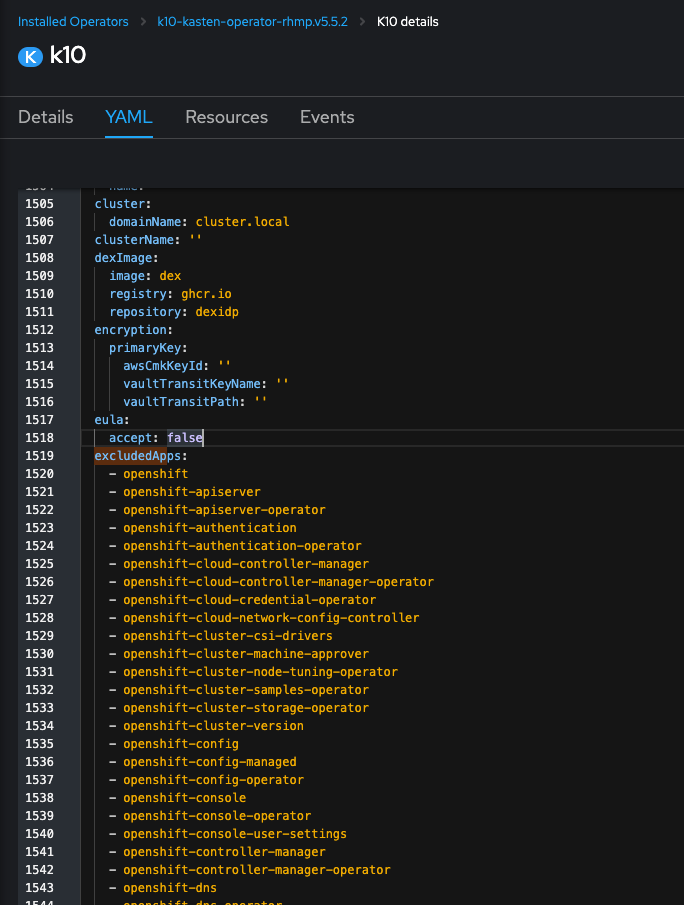Click the openshift-console-user-settings entry
The height and width of the screenshot is (905, 684).
235,833
